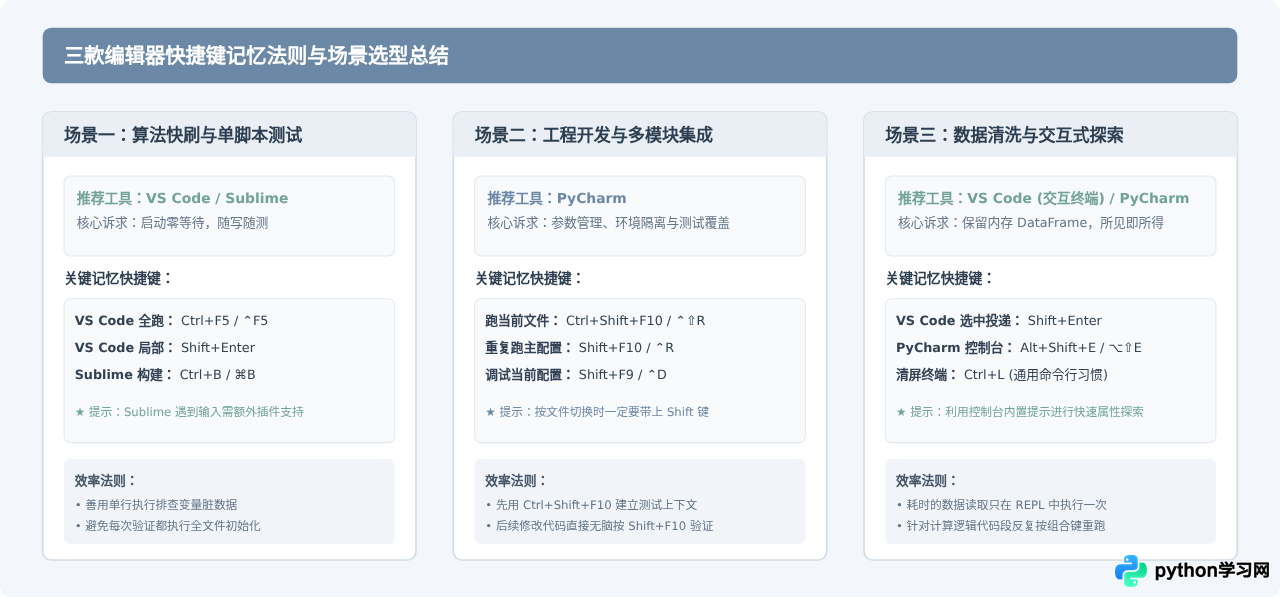Viewport: 1280px width, 598px height.
Task: Select heading 场景三:数据清洗与交互式探索
Action: pos(1004,134)
